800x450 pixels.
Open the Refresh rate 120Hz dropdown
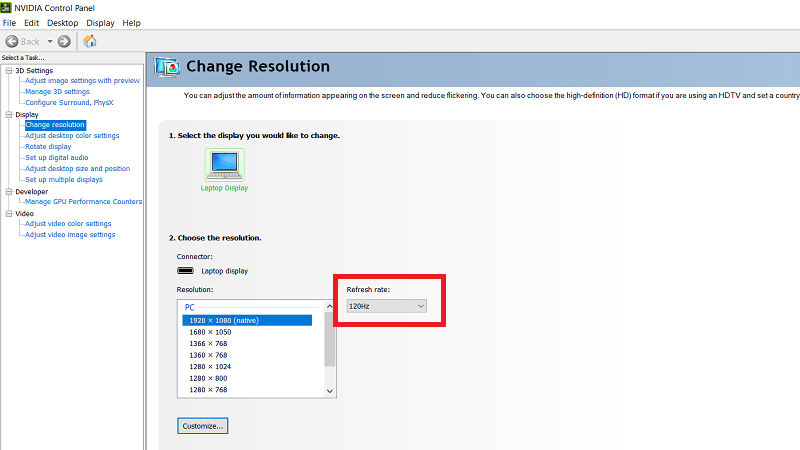pos(386,306)
